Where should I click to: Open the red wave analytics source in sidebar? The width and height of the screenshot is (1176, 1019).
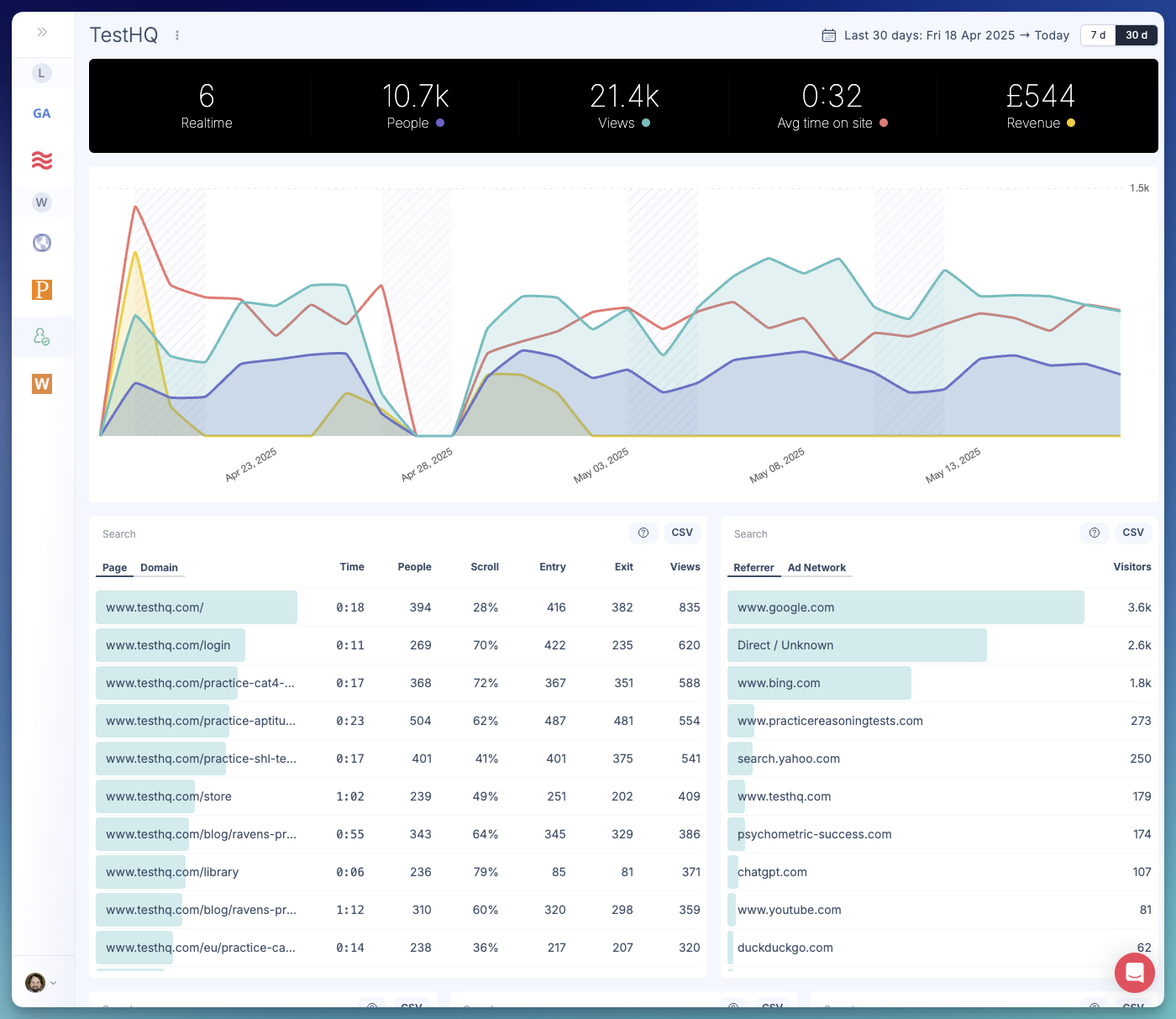tap(41, 160)
